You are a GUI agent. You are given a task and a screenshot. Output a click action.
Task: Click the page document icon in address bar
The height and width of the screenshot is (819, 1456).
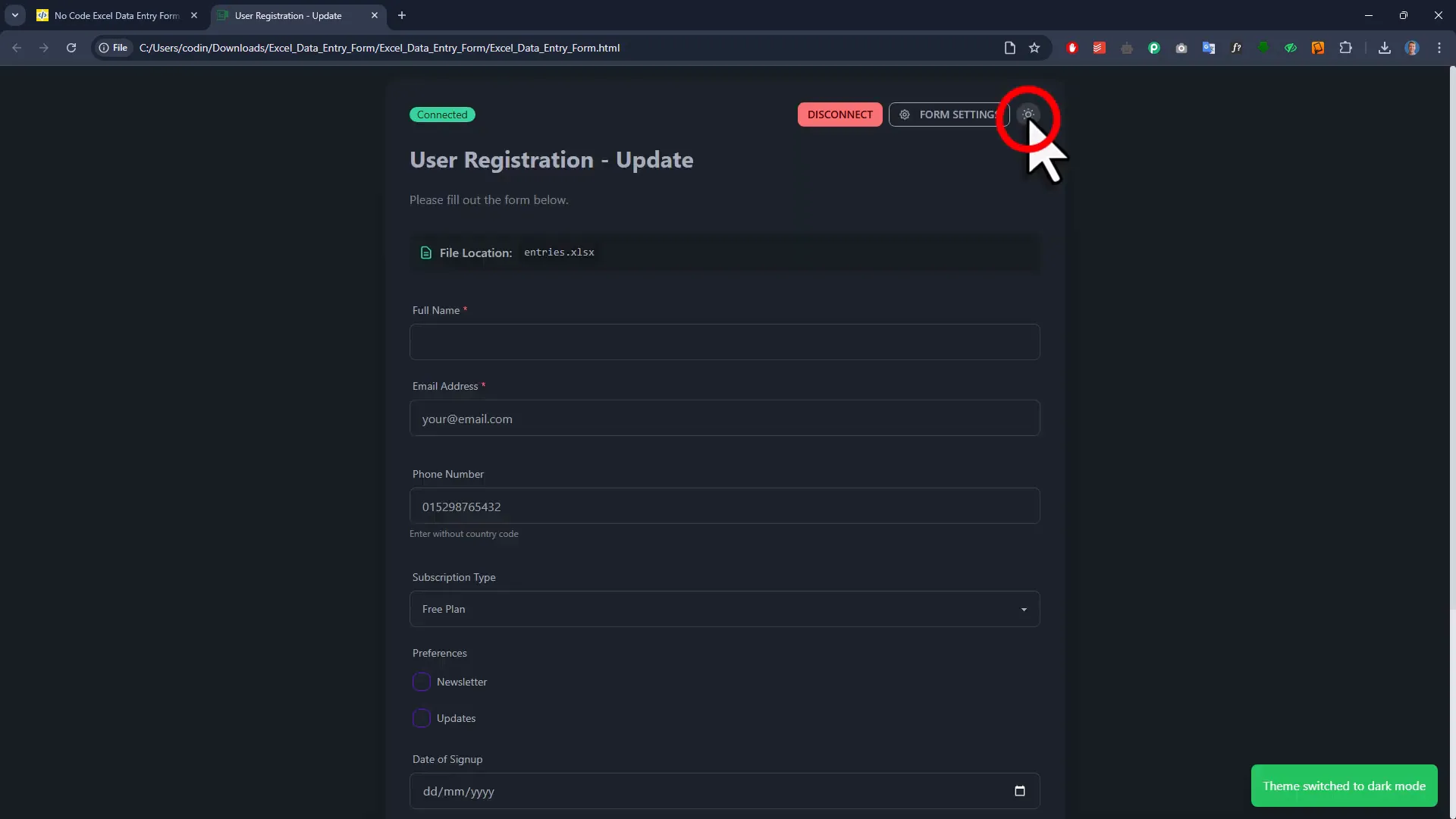[1010, 48]
